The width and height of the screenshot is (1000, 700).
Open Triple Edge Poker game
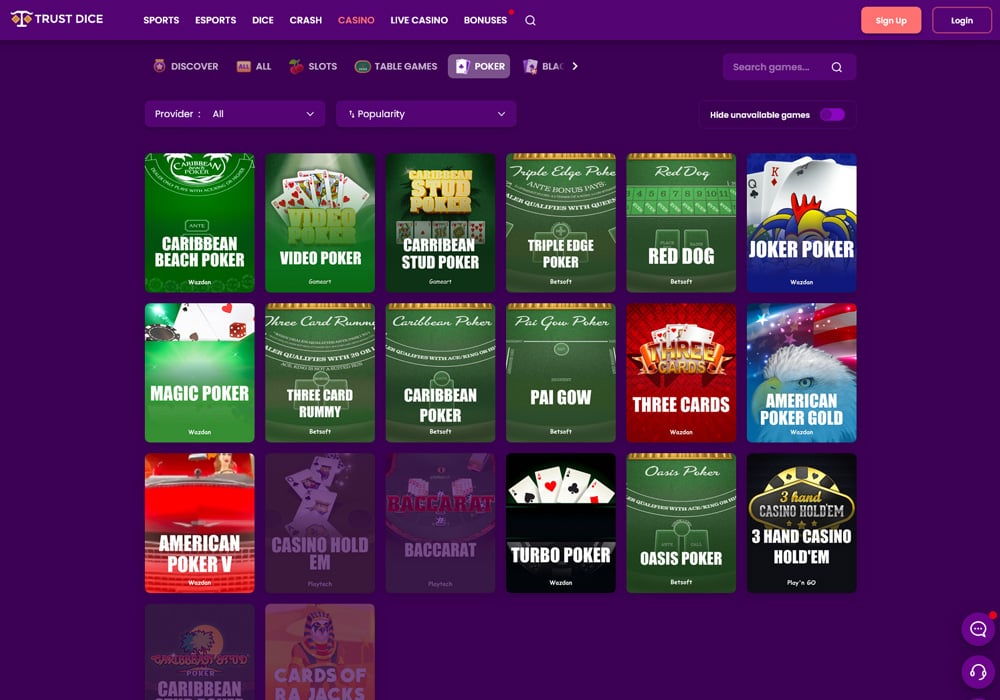[561, 222]
